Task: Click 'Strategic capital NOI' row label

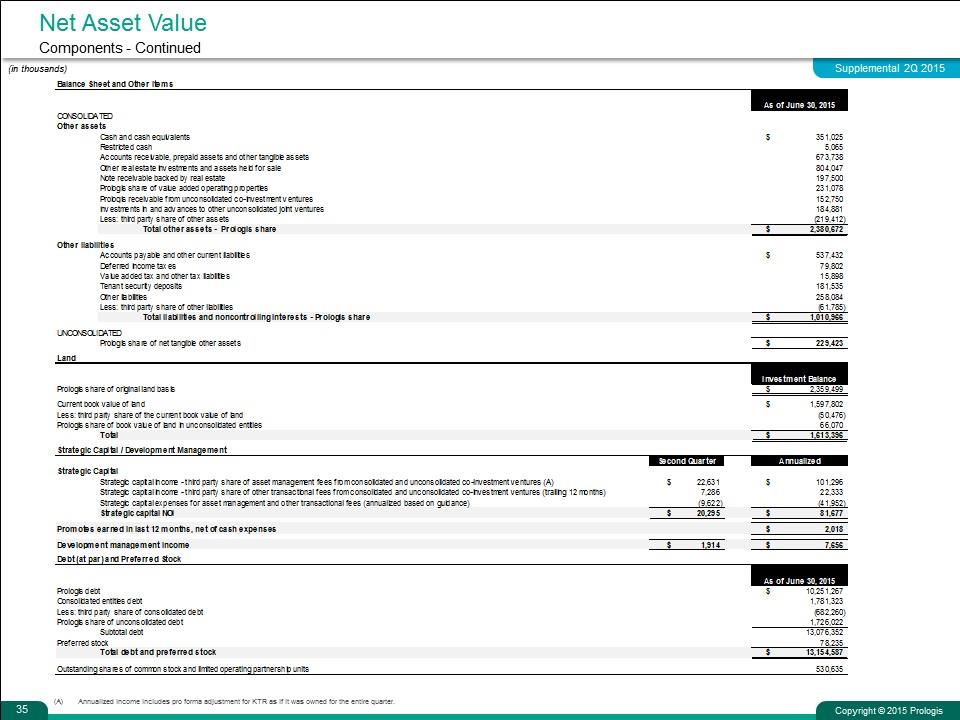Action: point(138,513)
